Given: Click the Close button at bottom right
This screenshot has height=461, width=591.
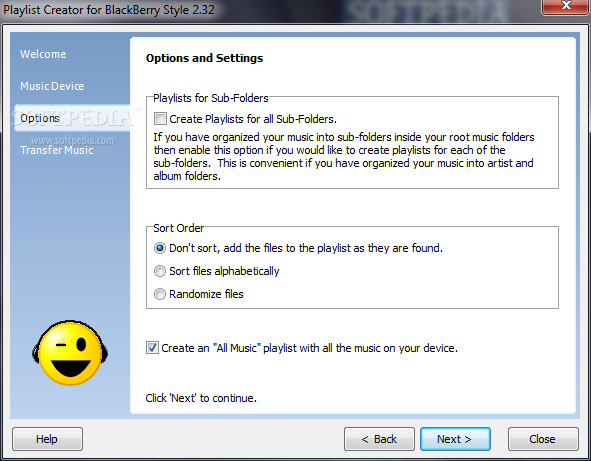Looking at the screenshot, I should [x=543, y=439].
